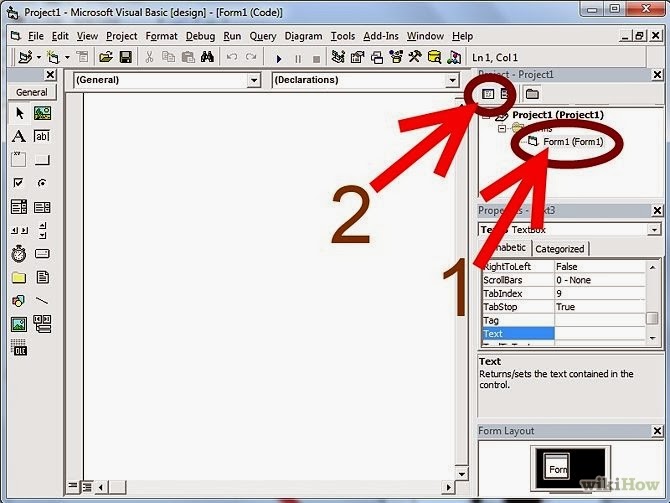The height and width of the screenshot is (503, 670).
Task: Click the Menu Editor toolbar icon
Action: (x=82, y=57)
